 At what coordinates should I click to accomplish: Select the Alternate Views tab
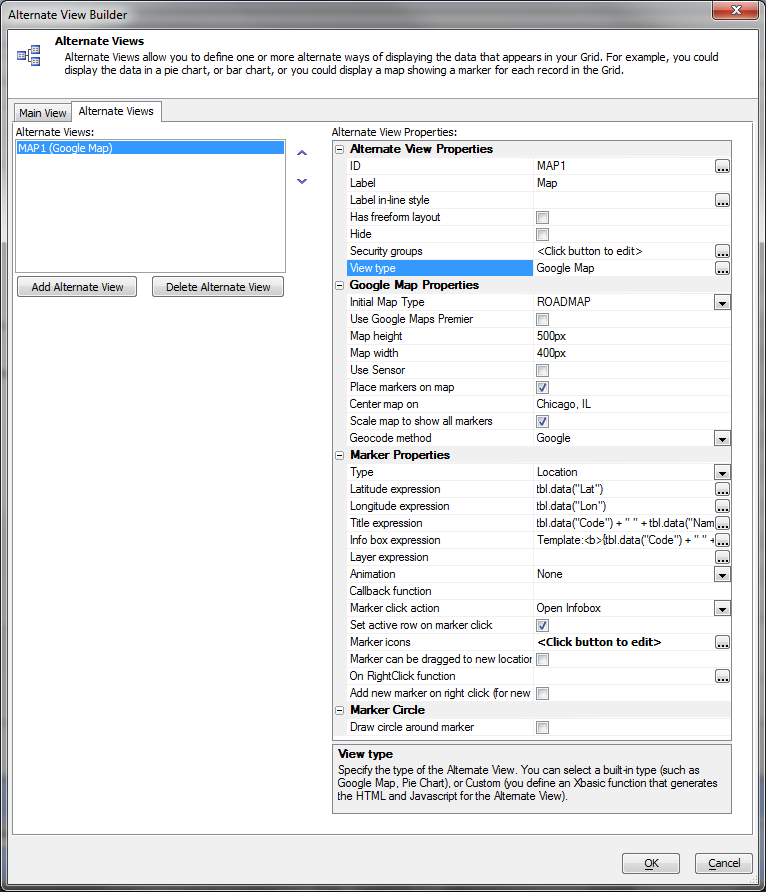coord(117,111)
